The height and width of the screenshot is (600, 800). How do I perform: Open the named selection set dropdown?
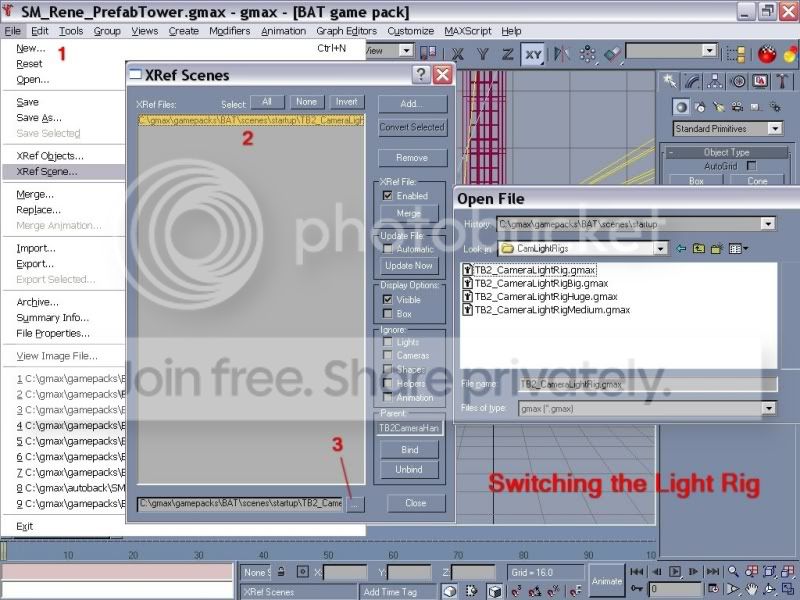click(709, 50)
